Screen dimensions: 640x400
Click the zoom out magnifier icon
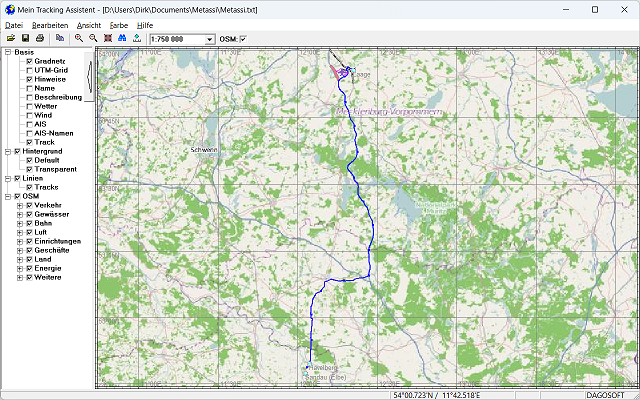[93, 38]
